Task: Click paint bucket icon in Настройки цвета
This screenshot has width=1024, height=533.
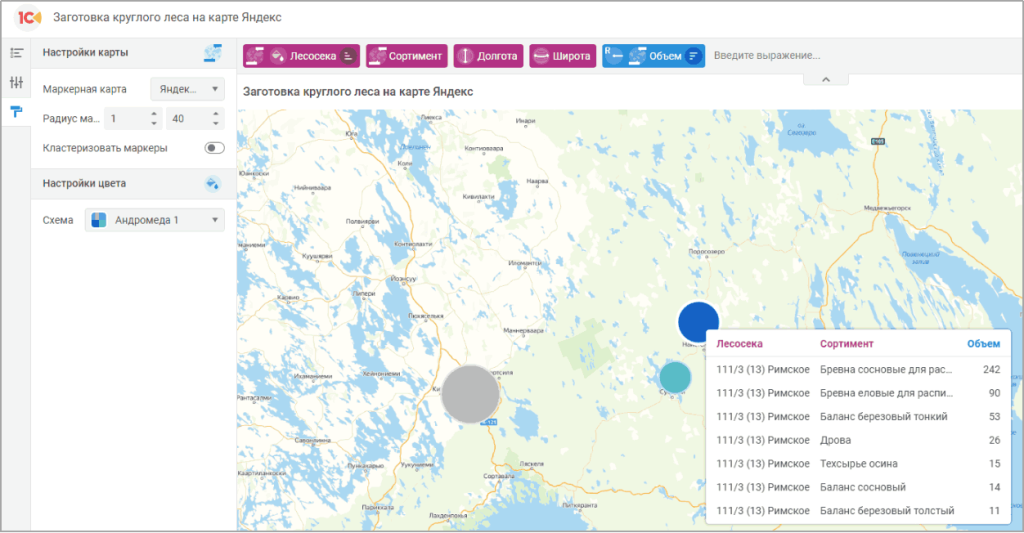Action: [212, 183]
